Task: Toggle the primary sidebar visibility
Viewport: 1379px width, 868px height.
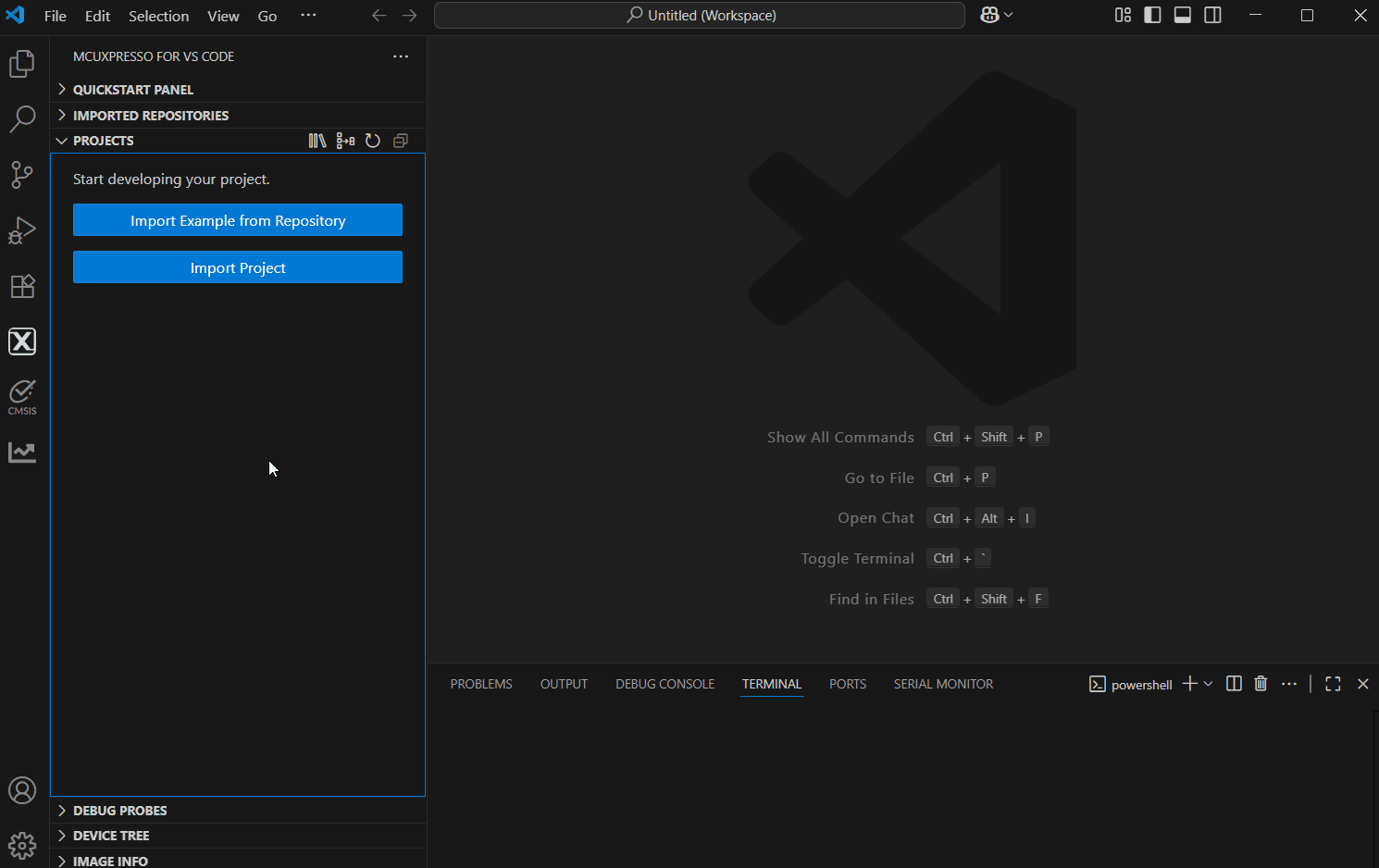Action: point(1152,15)
